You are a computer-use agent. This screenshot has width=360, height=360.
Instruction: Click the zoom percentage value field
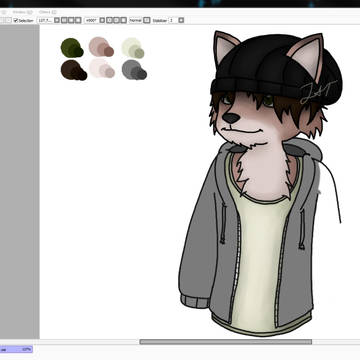click(x=46, y=20)
